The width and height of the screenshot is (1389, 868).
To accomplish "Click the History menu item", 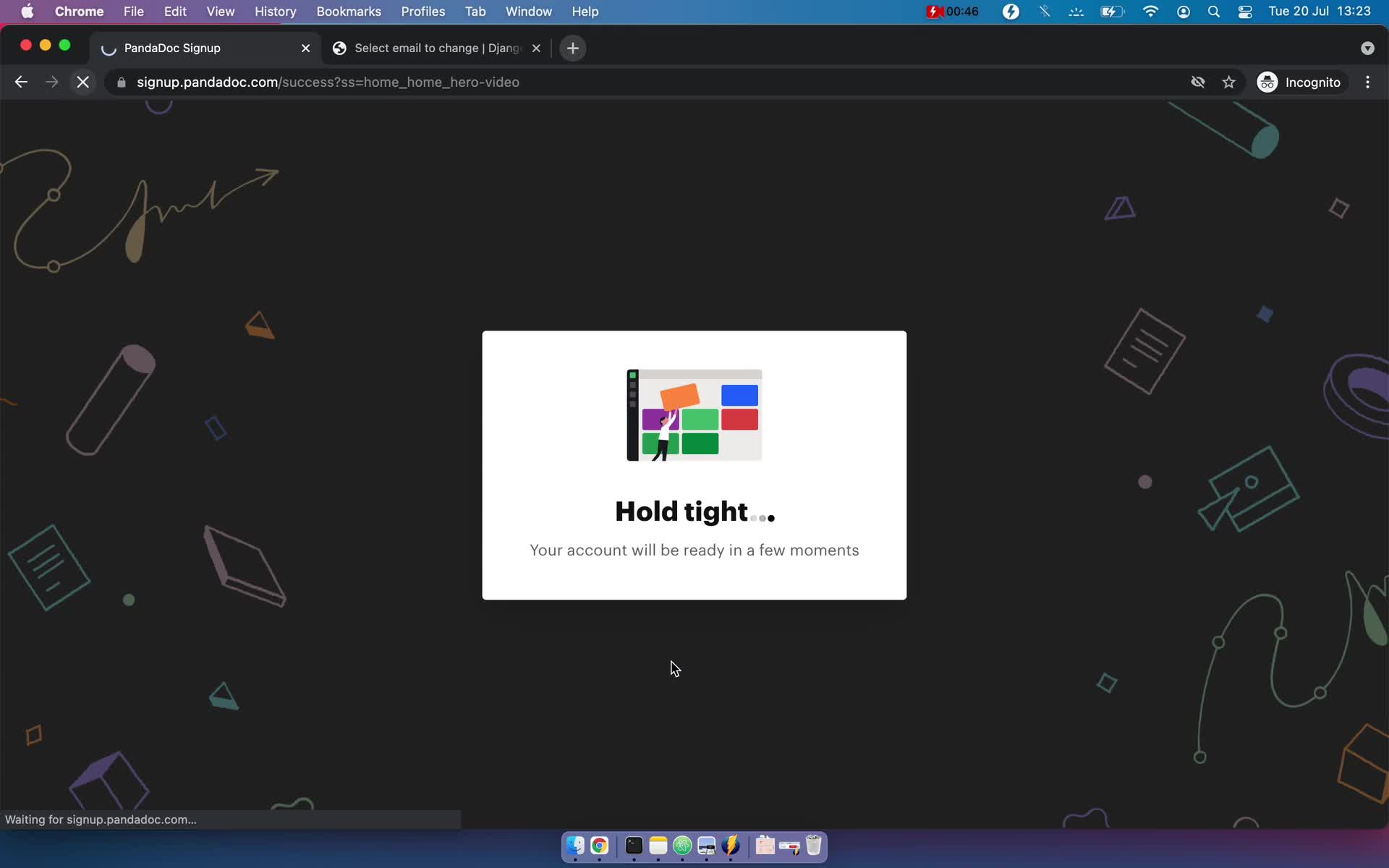I will 275,11.
